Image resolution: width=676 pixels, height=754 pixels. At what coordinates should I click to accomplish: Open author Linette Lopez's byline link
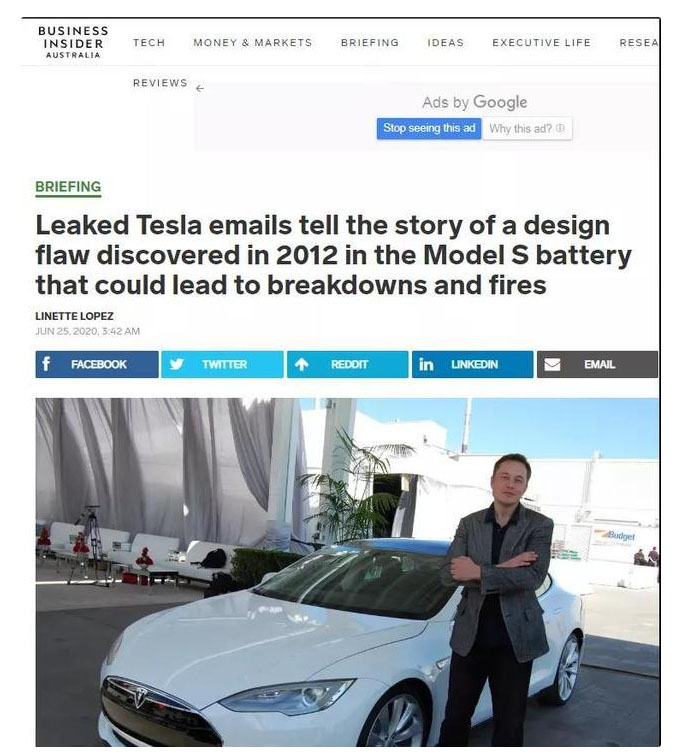75,316
